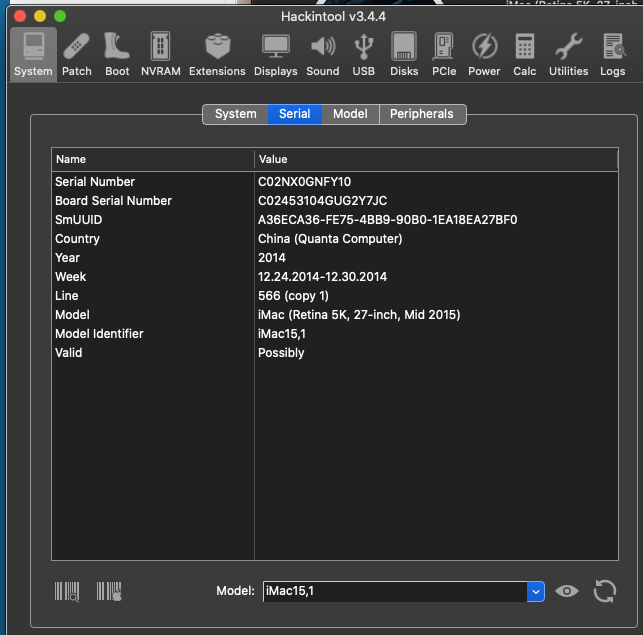This screenshot has width=643, height=635.
Task: Click the Week name cell
Action: (71, 277)
